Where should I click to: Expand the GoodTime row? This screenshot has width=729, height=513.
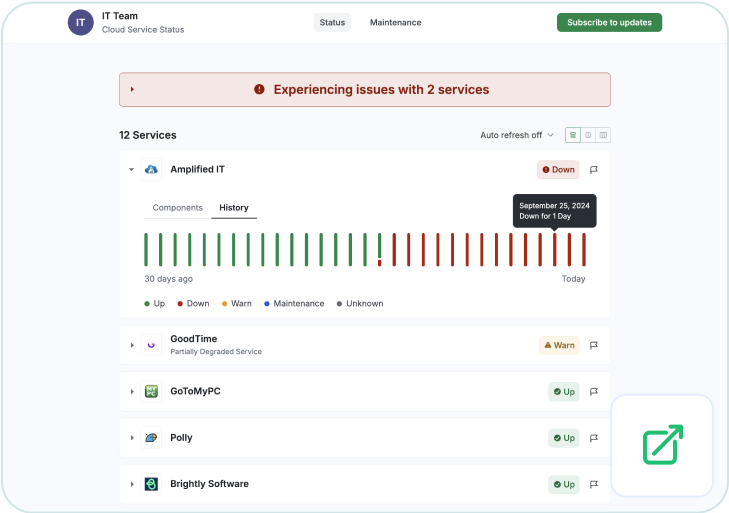coord(132,345)
